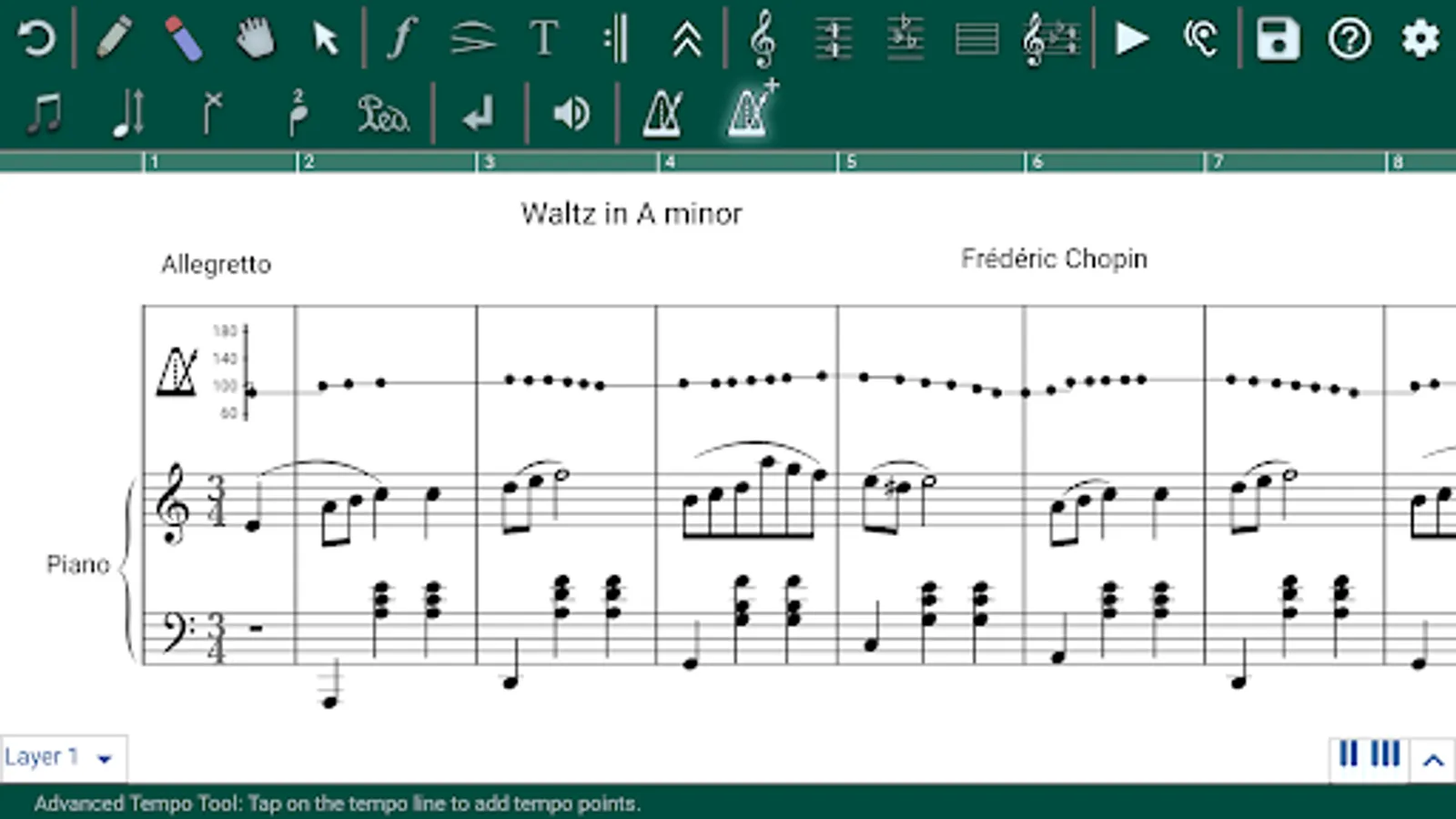The width and height of the screenshot is (1456, 819).
Task: Open settings with the gear icon
Action: (x=1420, y=38)
